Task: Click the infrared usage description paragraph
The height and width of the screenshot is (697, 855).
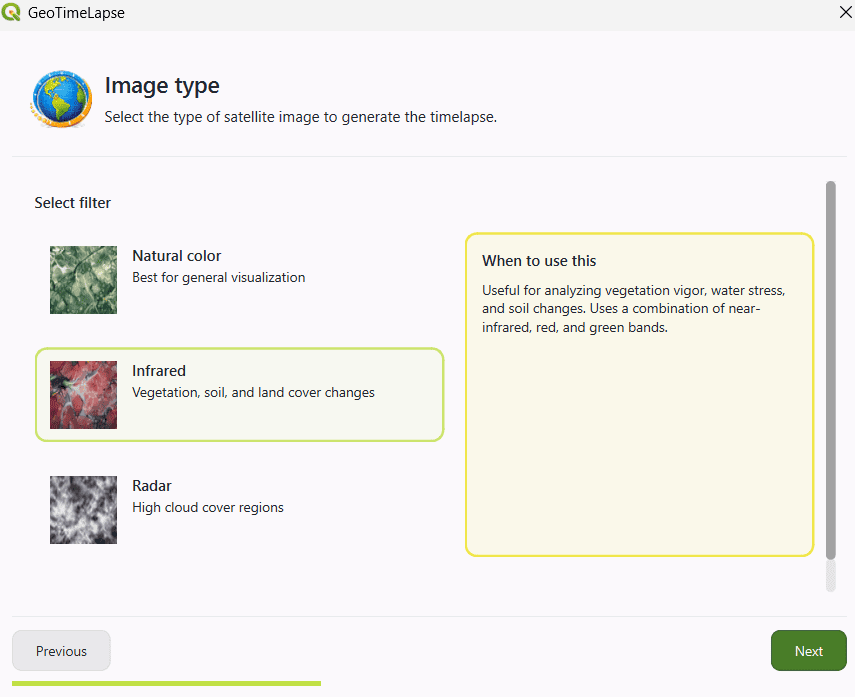Action: click(x=634, y=309)
